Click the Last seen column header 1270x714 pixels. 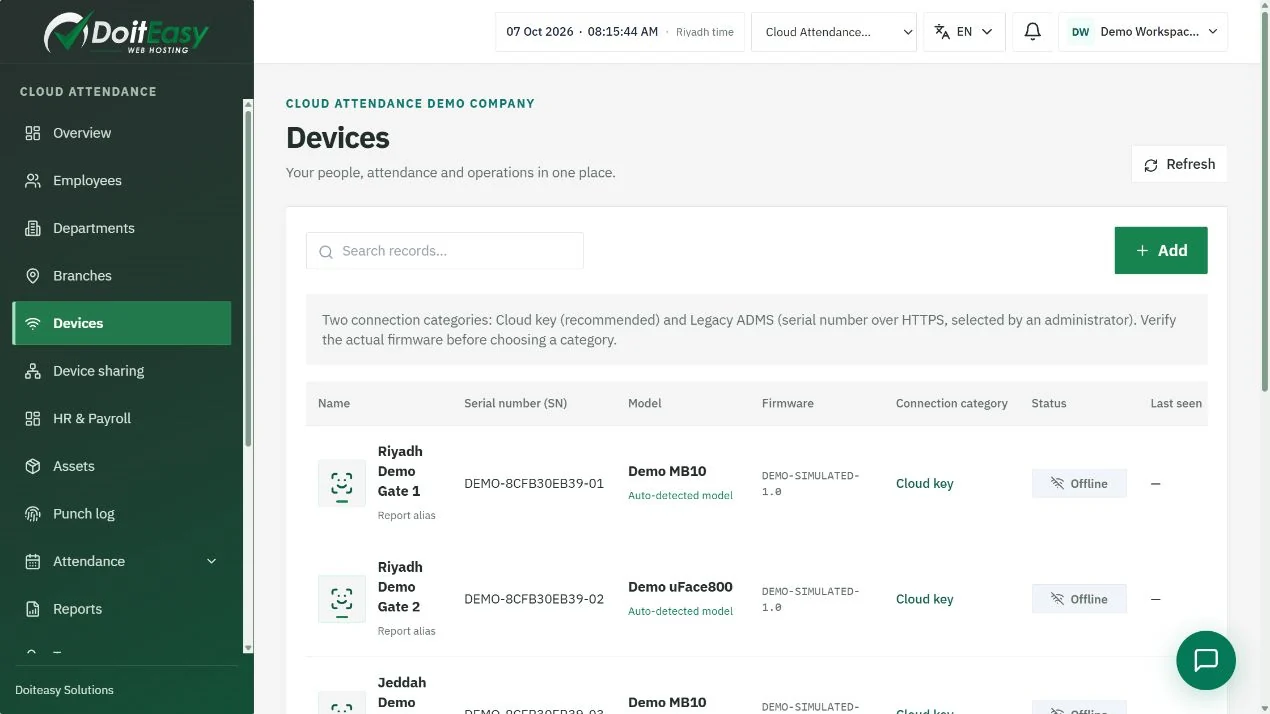pyautogui.click(x=1176, y=403)
